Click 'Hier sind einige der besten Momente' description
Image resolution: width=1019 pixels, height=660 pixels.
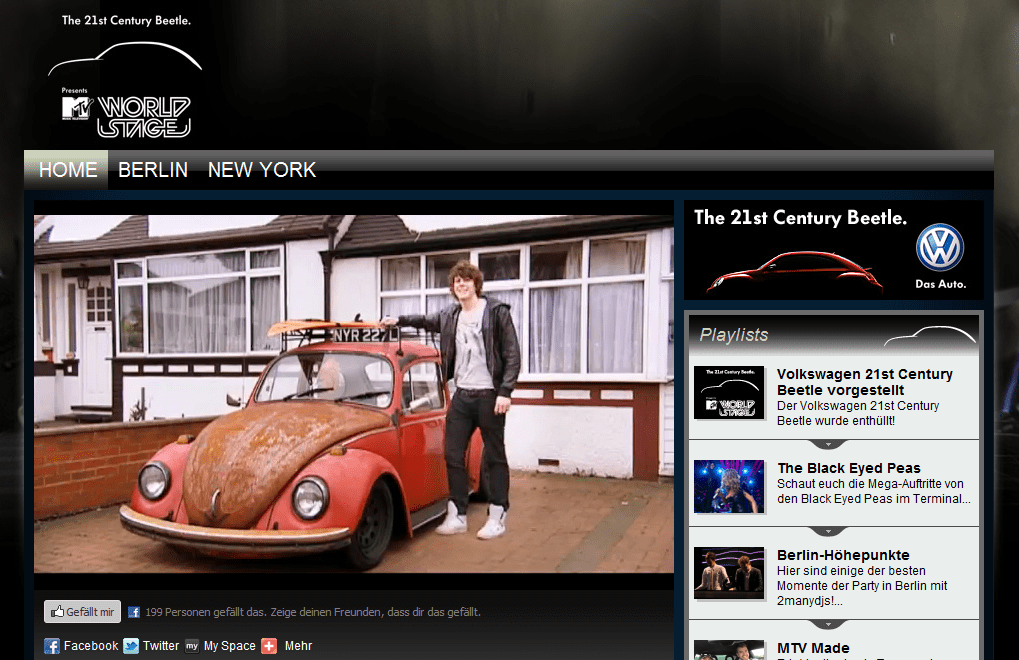click(x=862, y=586)
